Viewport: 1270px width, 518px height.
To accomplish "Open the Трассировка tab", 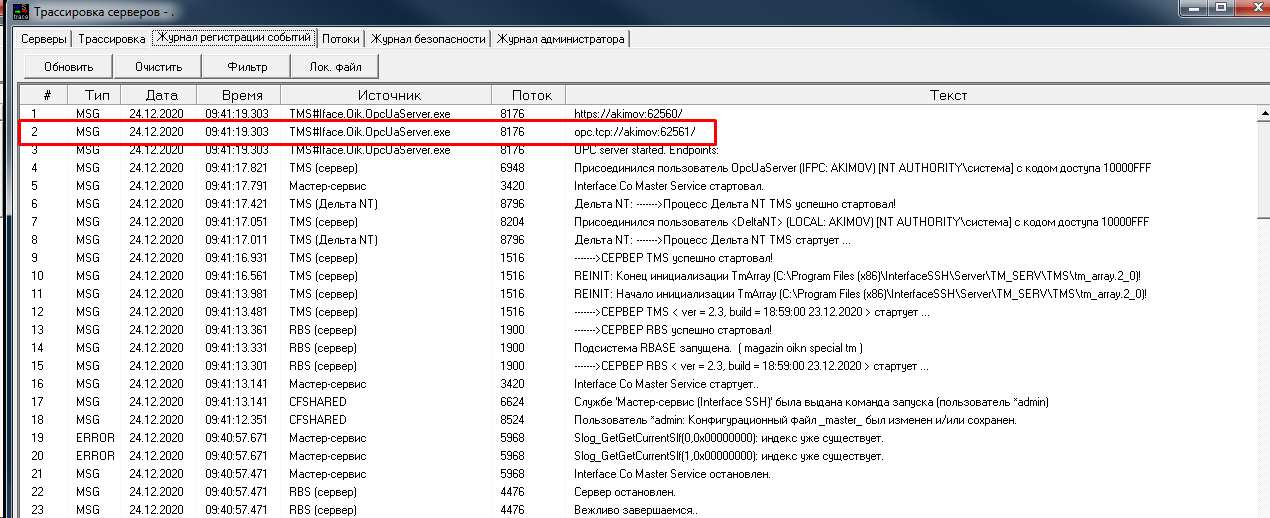I will point(112,39).
